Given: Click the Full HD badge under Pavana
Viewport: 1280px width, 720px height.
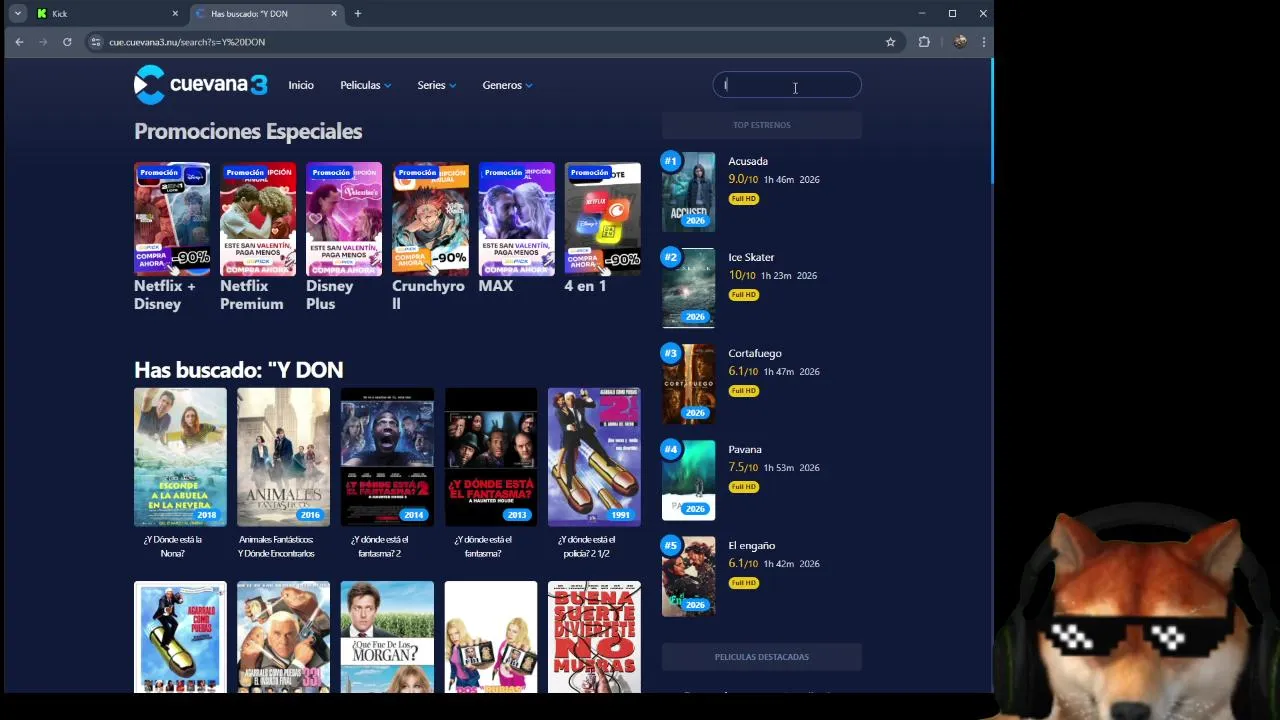Looking at the screenshot, I should click(743, 487).
